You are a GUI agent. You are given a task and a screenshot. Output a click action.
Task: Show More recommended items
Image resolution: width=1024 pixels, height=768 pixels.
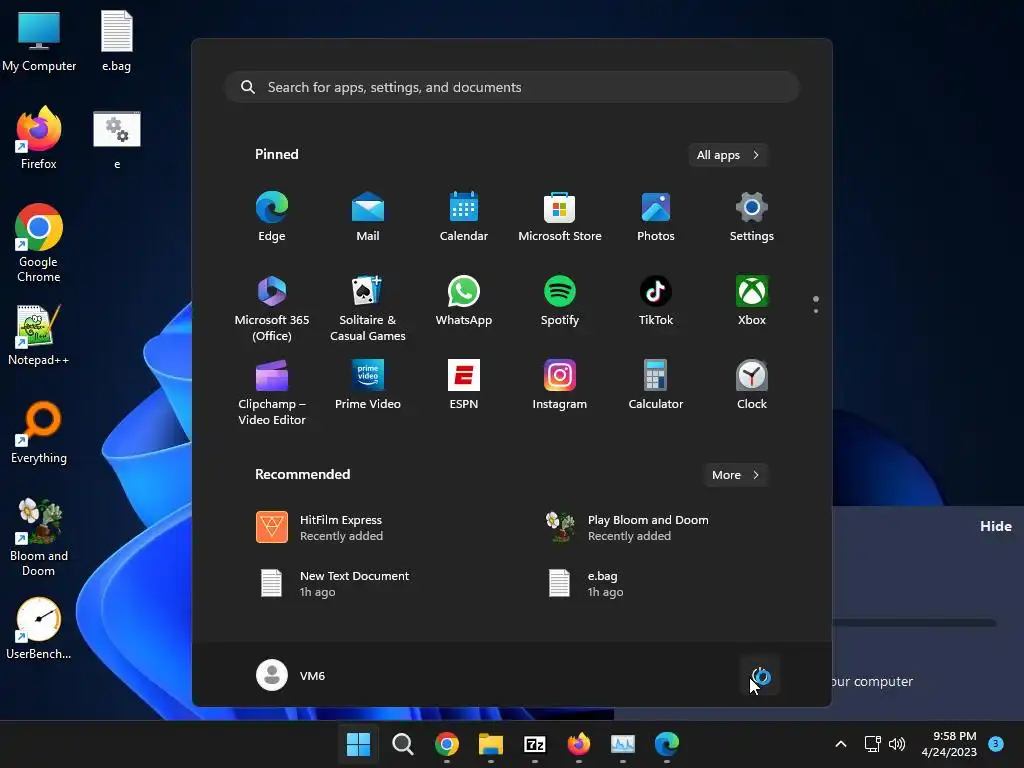pos(735,475)
